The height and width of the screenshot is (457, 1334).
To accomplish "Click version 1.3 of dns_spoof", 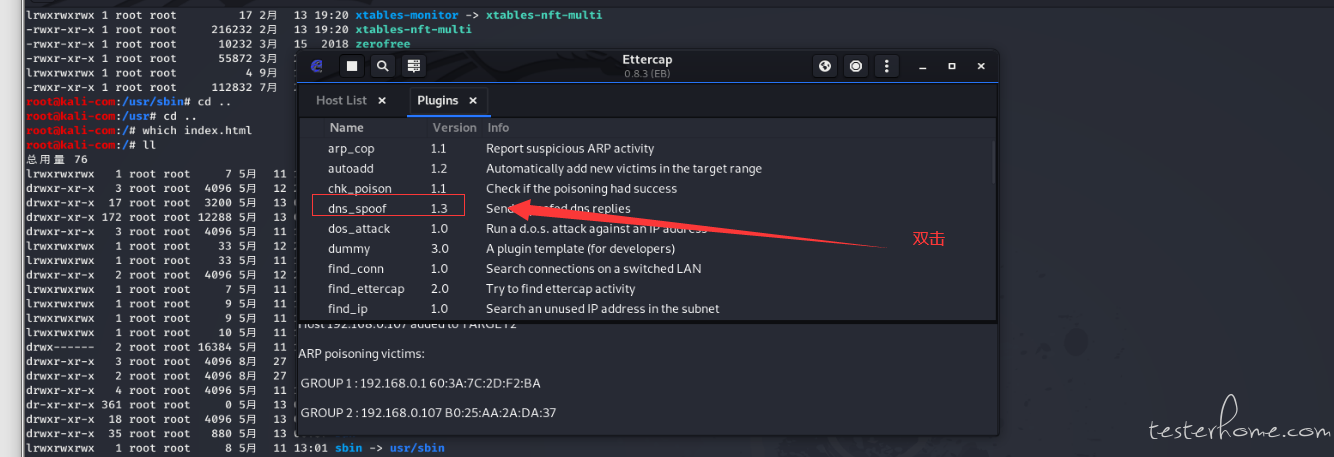I will click(x=439, y=209).
